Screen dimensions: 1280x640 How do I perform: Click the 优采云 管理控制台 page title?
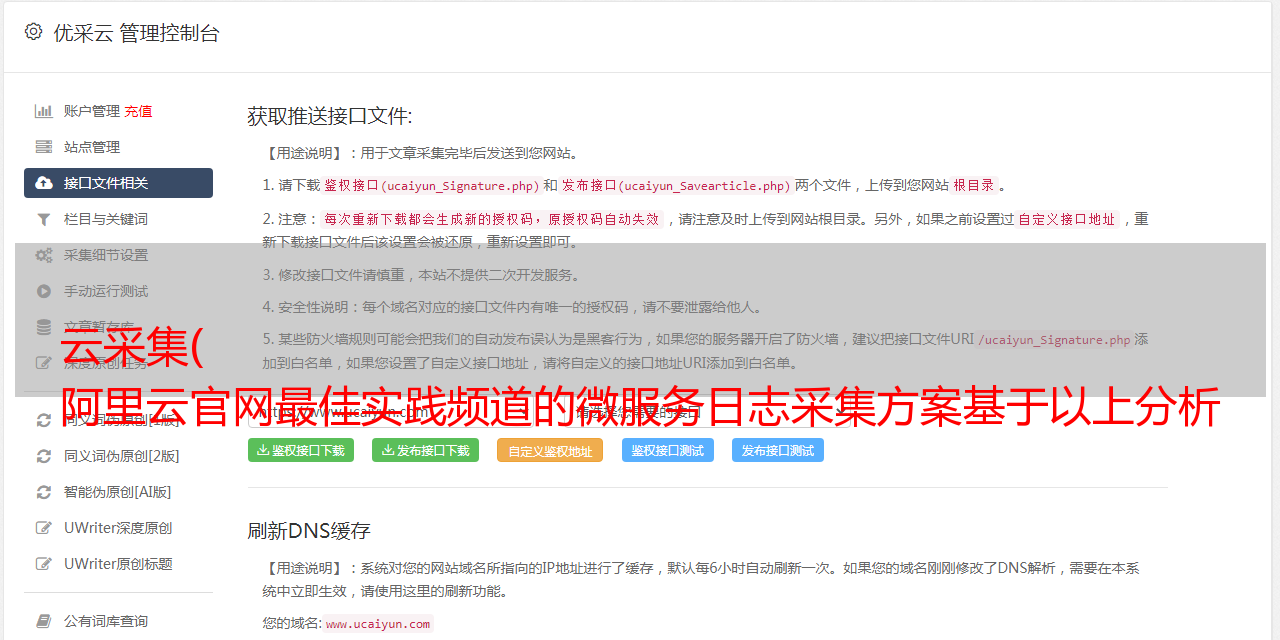click(136, 33)
